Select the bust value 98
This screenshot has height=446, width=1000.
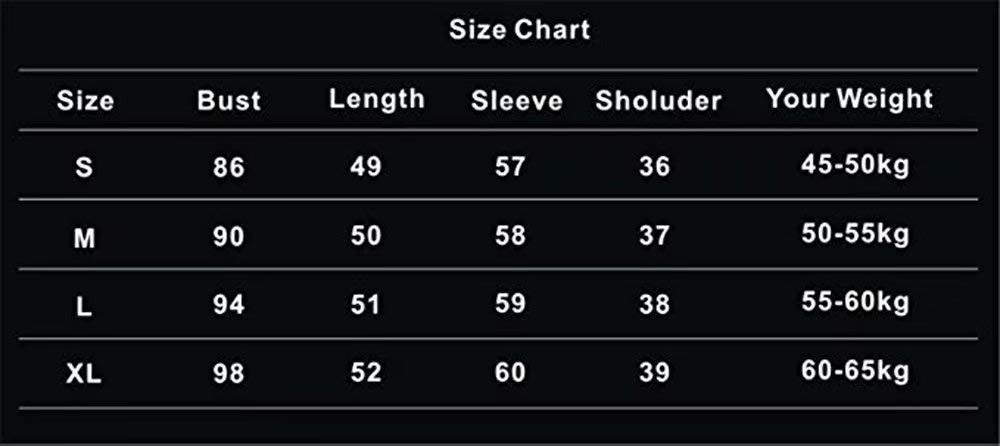pyautogui.click(x=229, y=375)
